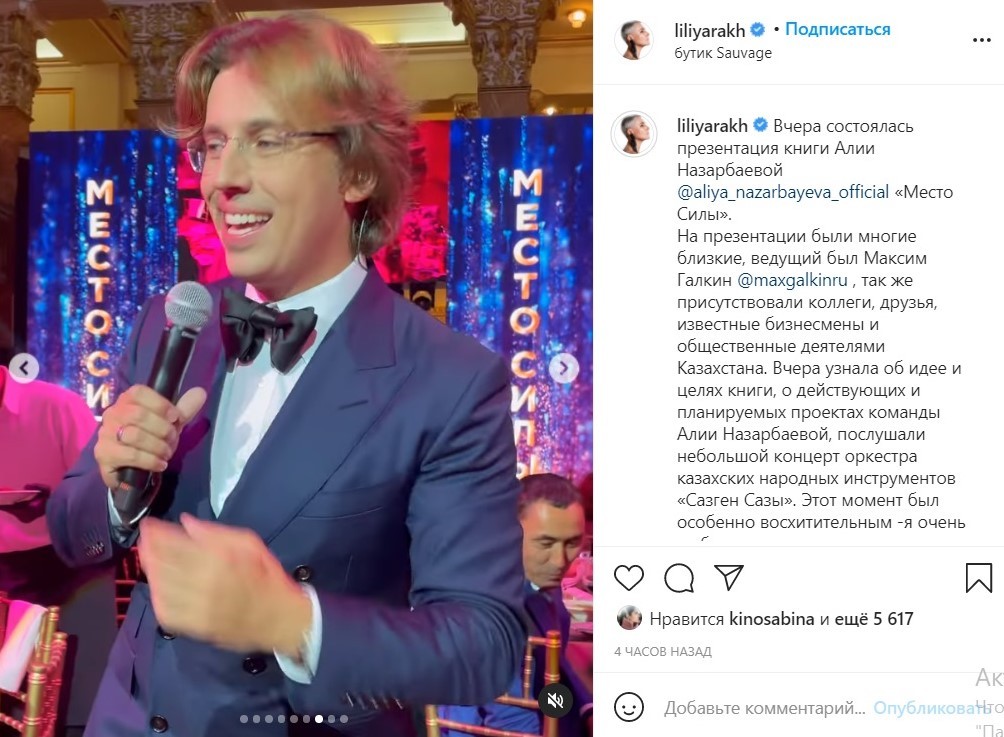The width and height of the screenshot is (1004, 737).
Task: Open бутик Sauvage location link
Action: point(723,53)
